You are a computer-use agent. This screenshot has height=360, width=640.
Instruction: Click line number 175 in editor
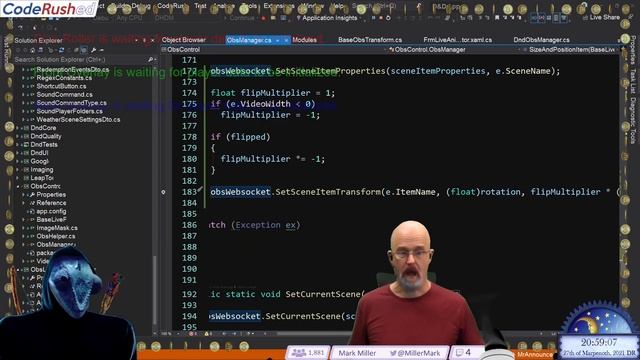[x=189, y=104]
